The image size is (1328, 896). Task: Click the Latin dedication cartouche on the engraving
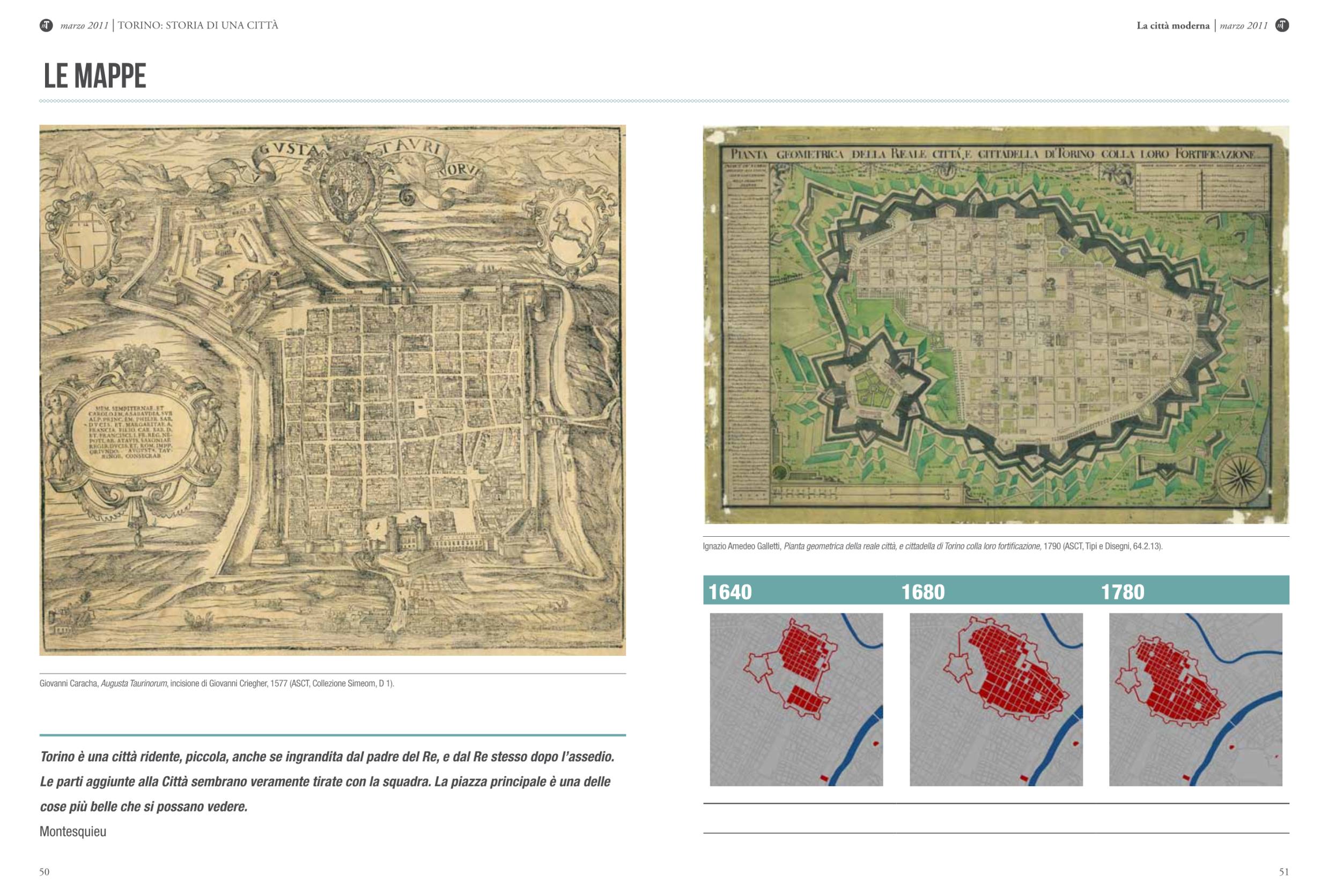tap(136, 433)
